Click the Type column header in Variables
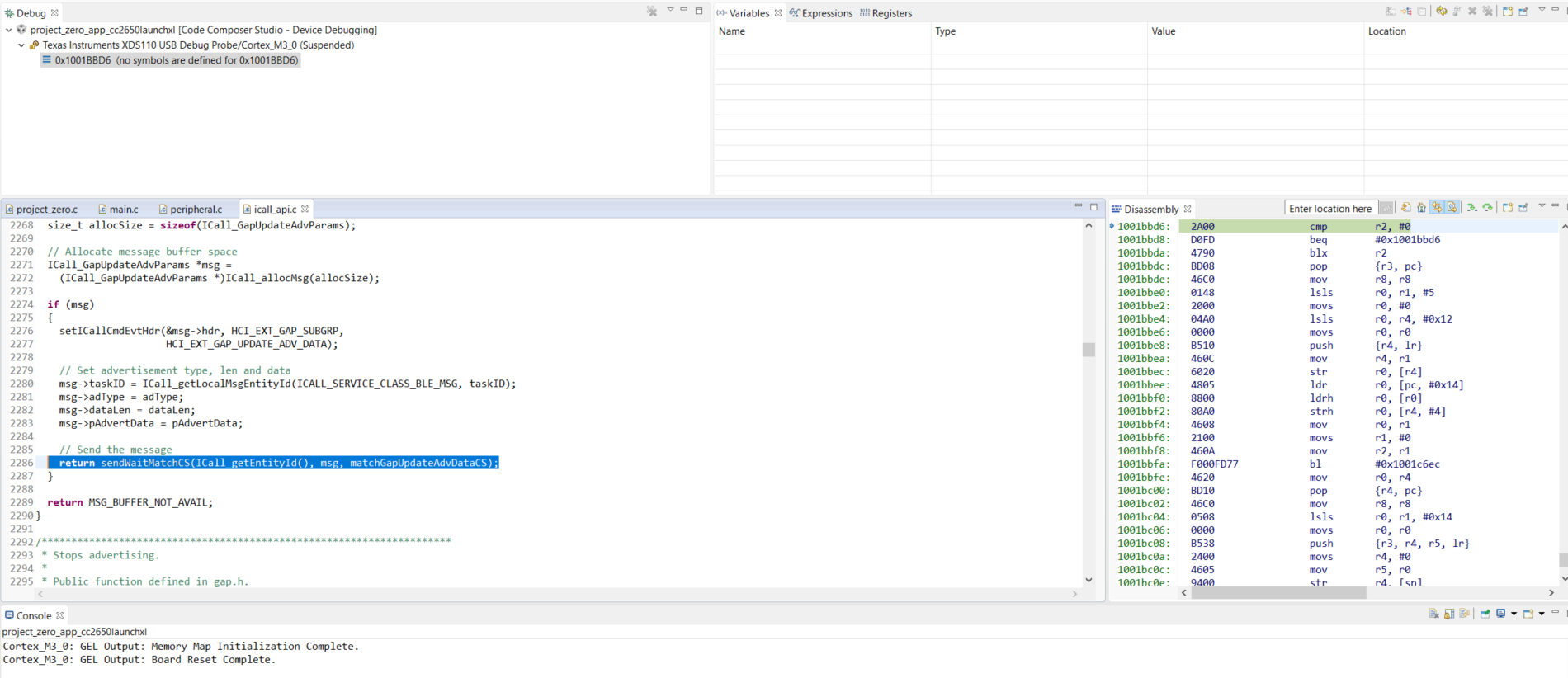 tap(1039, 31)
